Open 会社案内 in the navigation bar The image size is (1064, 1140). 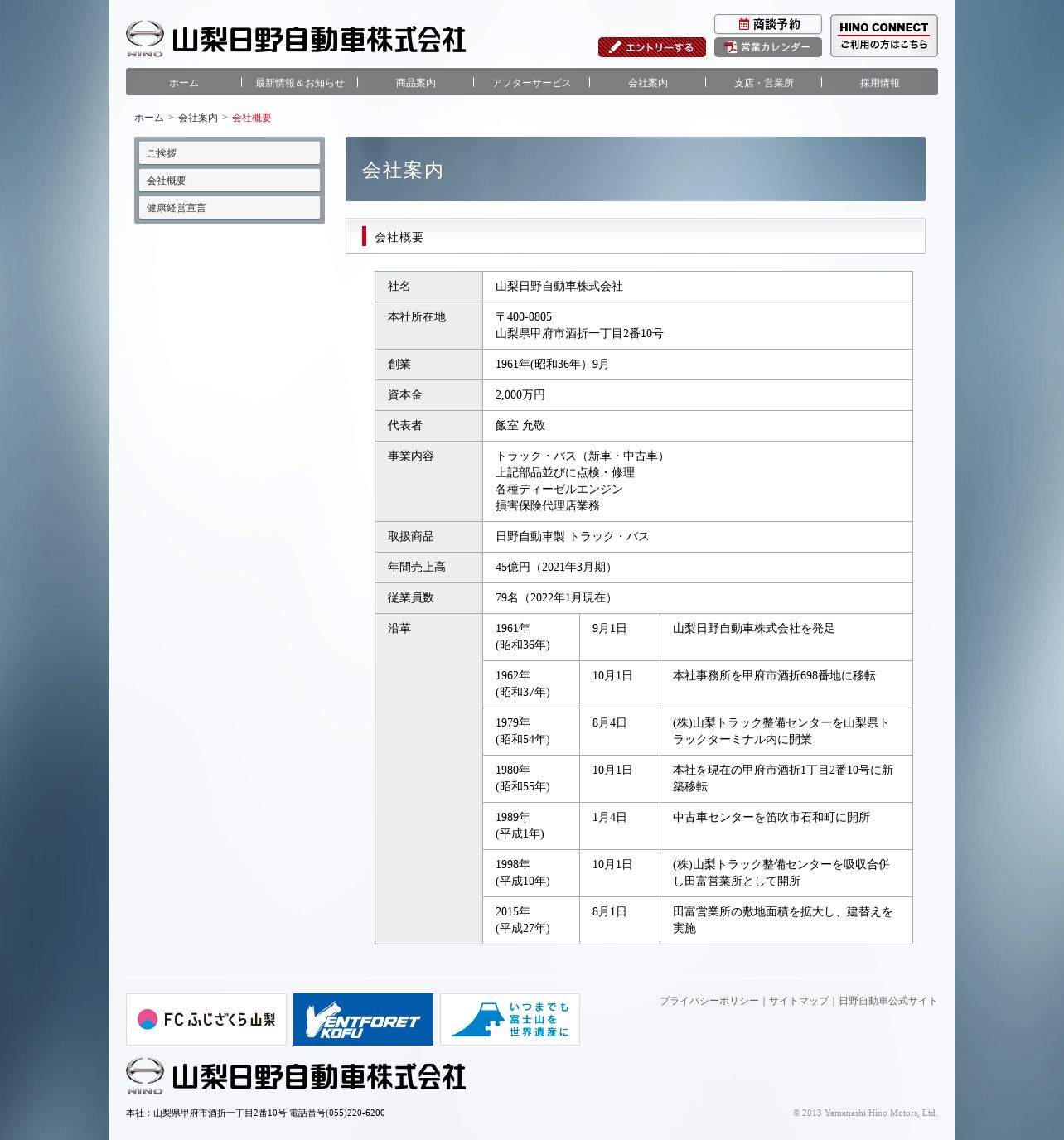click(x=648, y=83)
